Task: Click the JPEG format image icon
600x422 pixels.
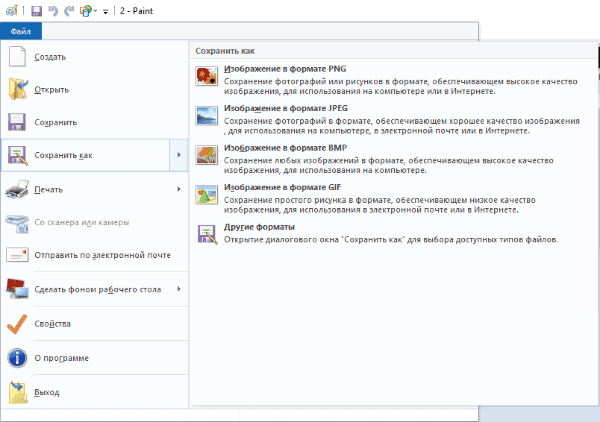Action: (207, 116)
